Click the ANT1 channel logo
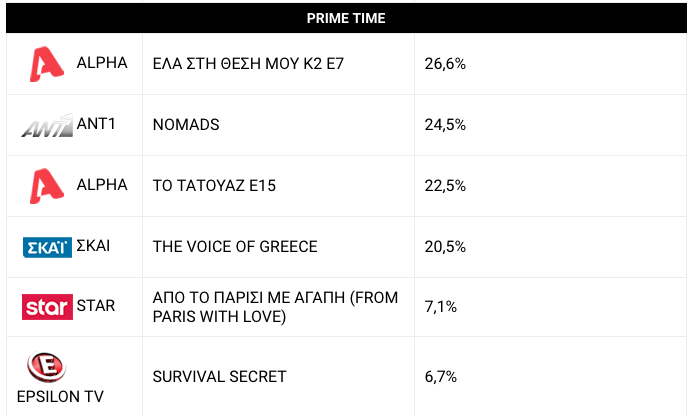 [47, 125]
